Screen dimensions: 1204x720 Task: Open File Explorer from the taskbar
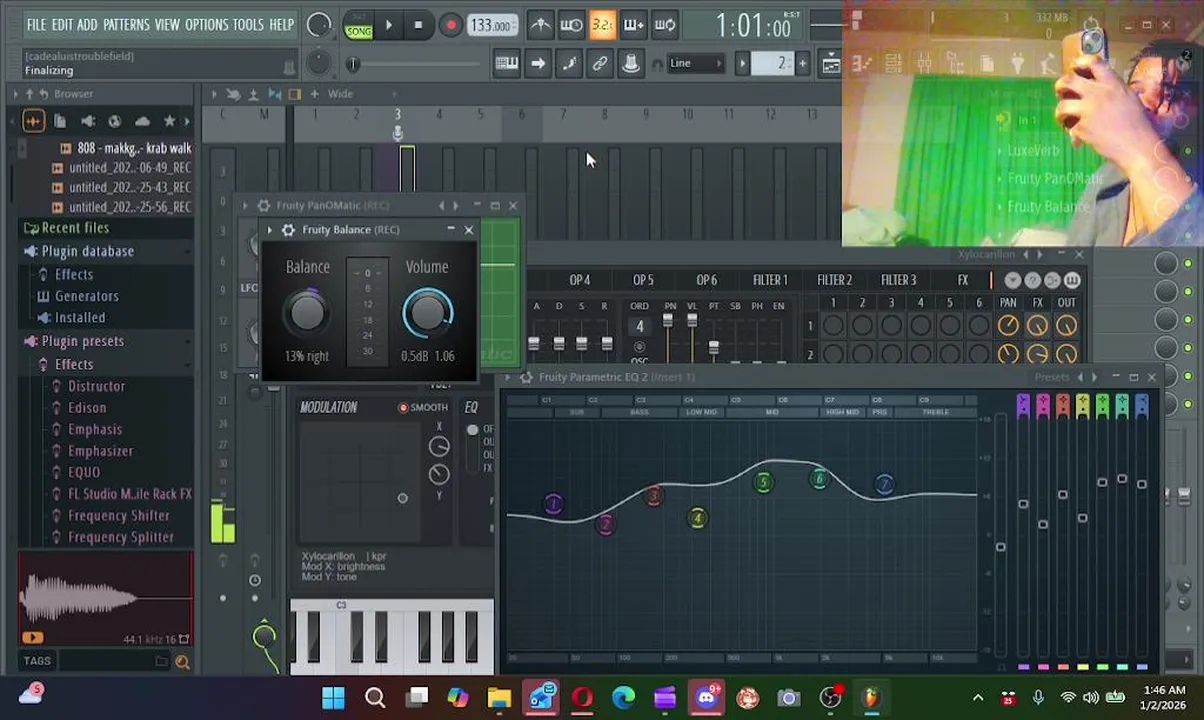[499, 698]
